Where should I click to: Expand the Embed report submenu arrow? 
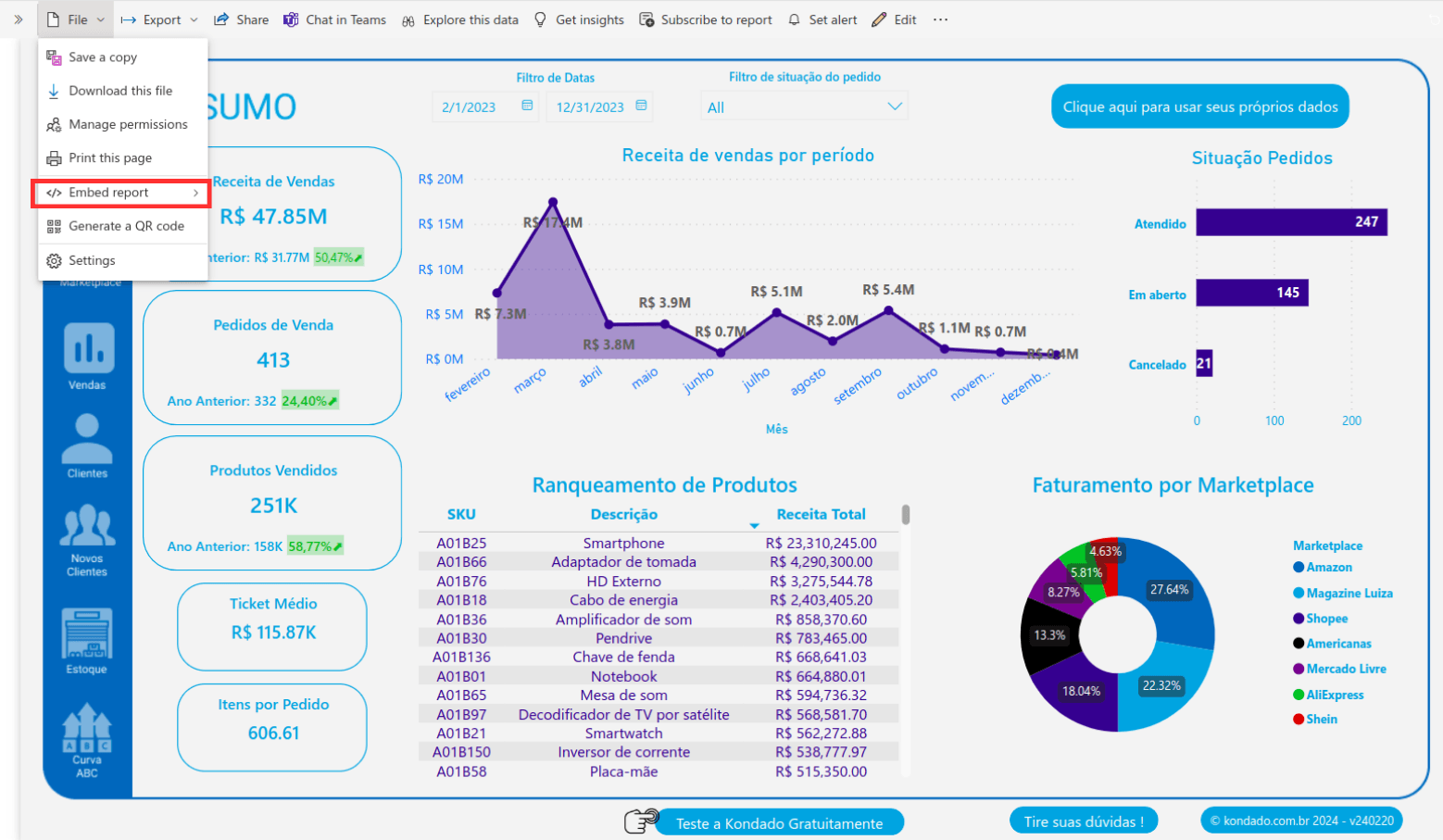pos(197,193)
